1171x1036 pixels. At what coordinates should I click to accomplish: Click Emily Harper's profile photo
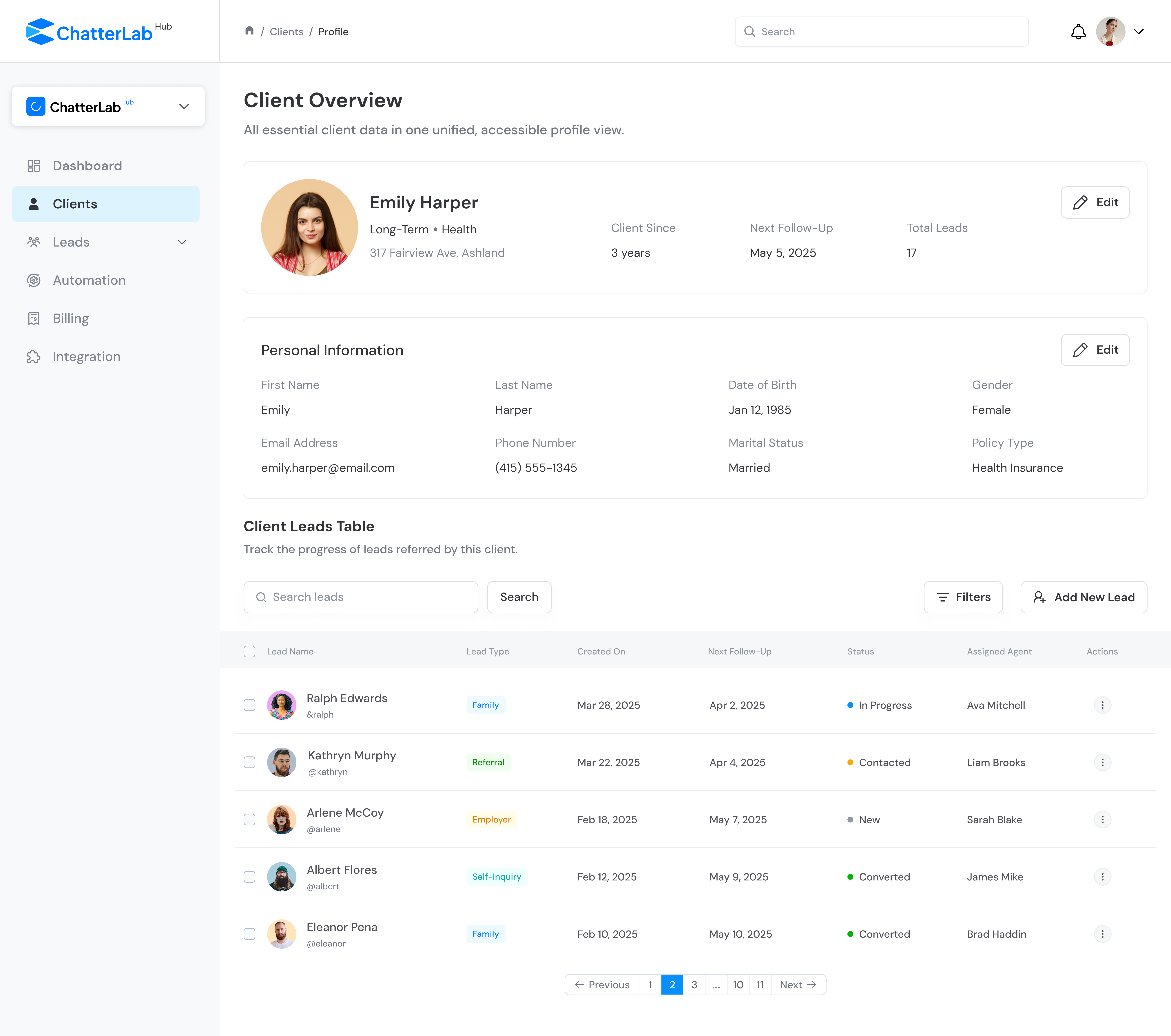coord(309,227)
